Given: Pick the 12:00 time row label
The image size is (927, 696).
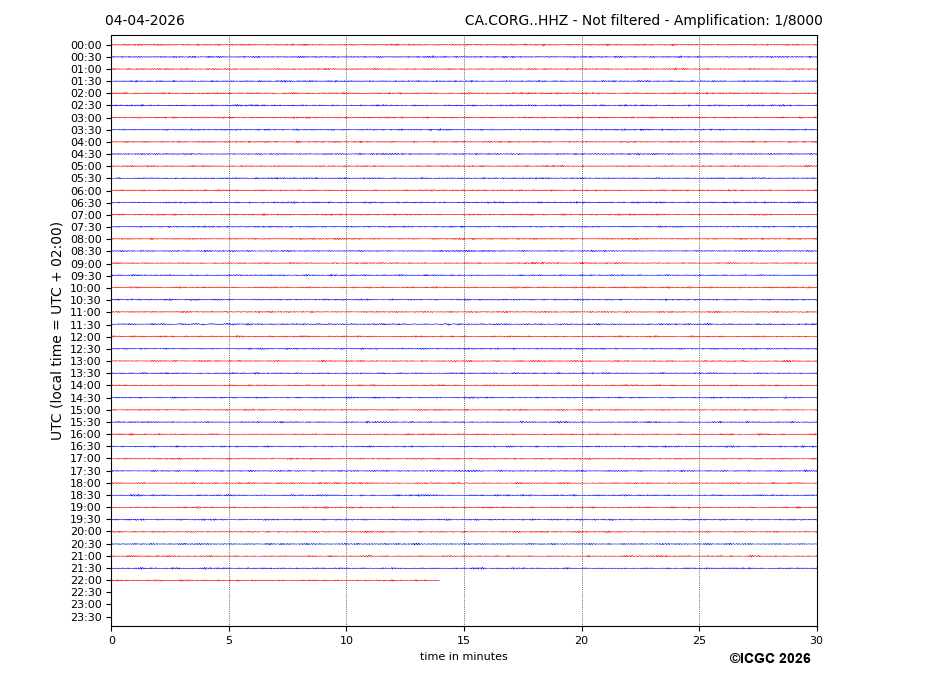Looking at the screenshot, I should pyautogui.click(x=86, y=337).
